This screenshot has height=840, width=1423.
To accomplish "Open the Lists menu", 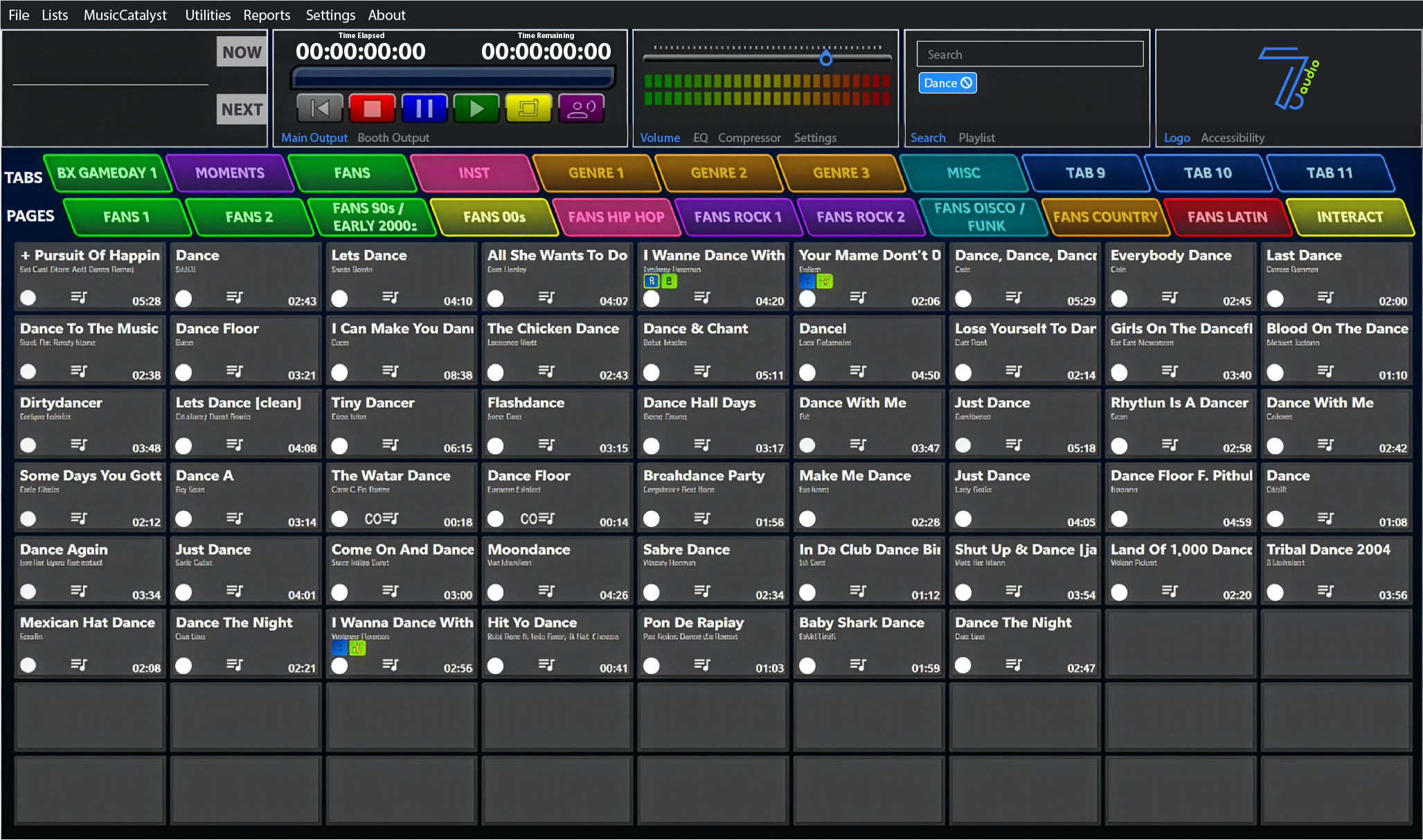I will [x=55, y=15].
